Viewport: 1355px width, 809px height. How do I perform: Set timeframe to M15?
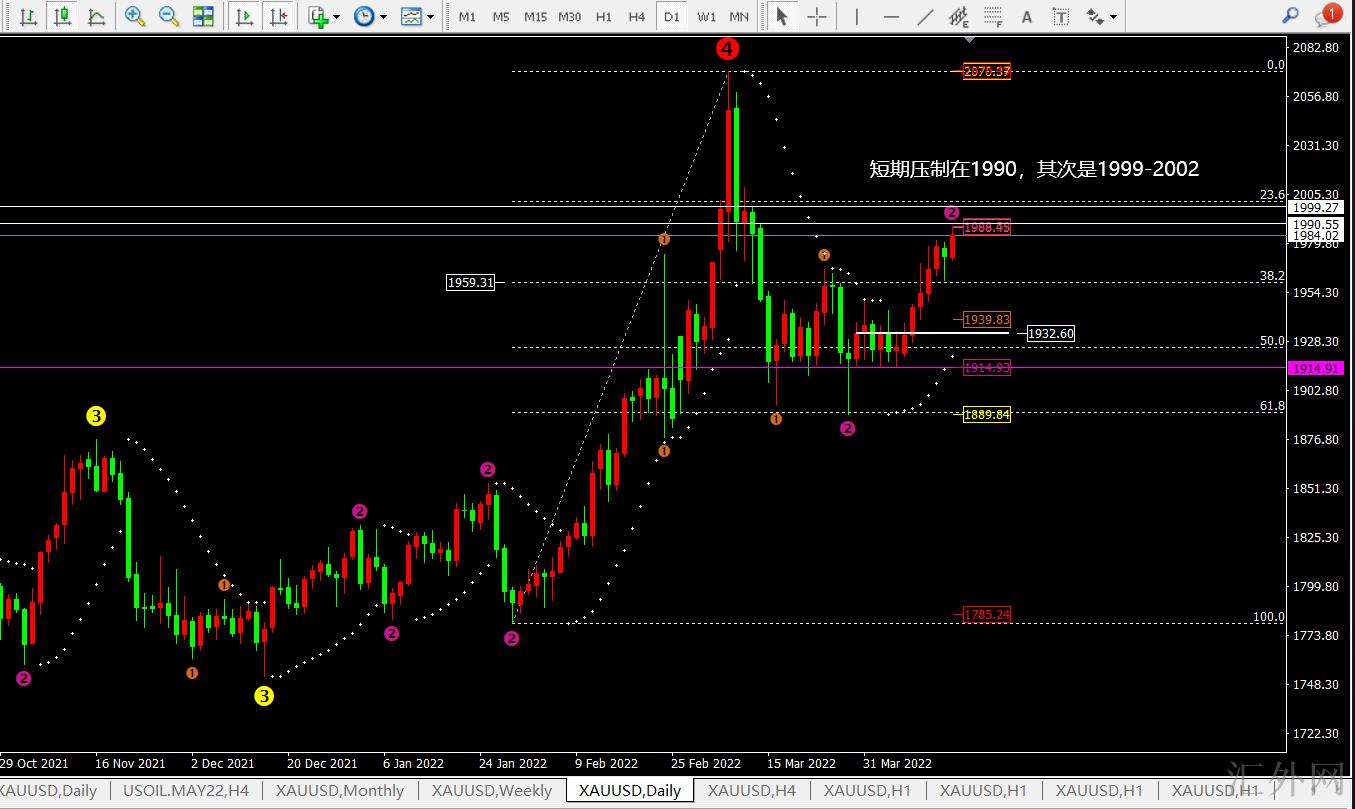pos(535,16)
